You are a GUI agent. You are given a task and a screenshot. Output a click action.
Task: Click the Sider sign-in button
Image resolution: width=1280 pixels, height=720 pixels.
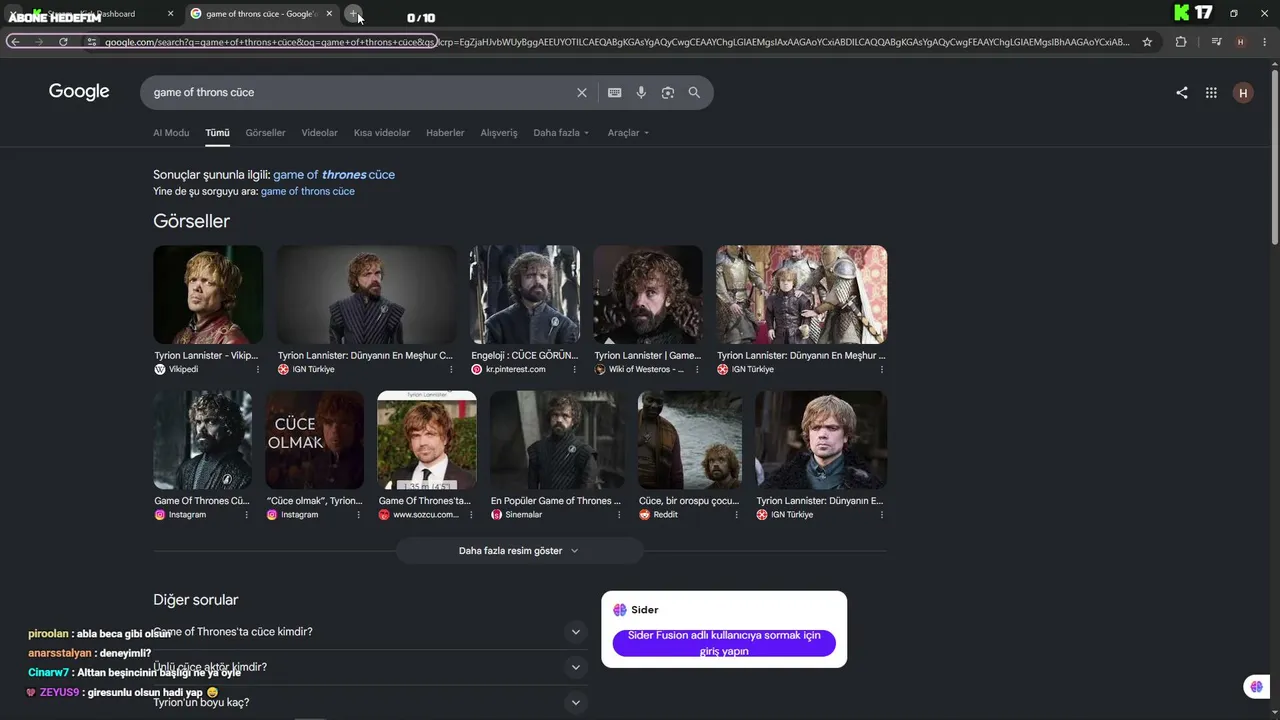tap(724, 643)
